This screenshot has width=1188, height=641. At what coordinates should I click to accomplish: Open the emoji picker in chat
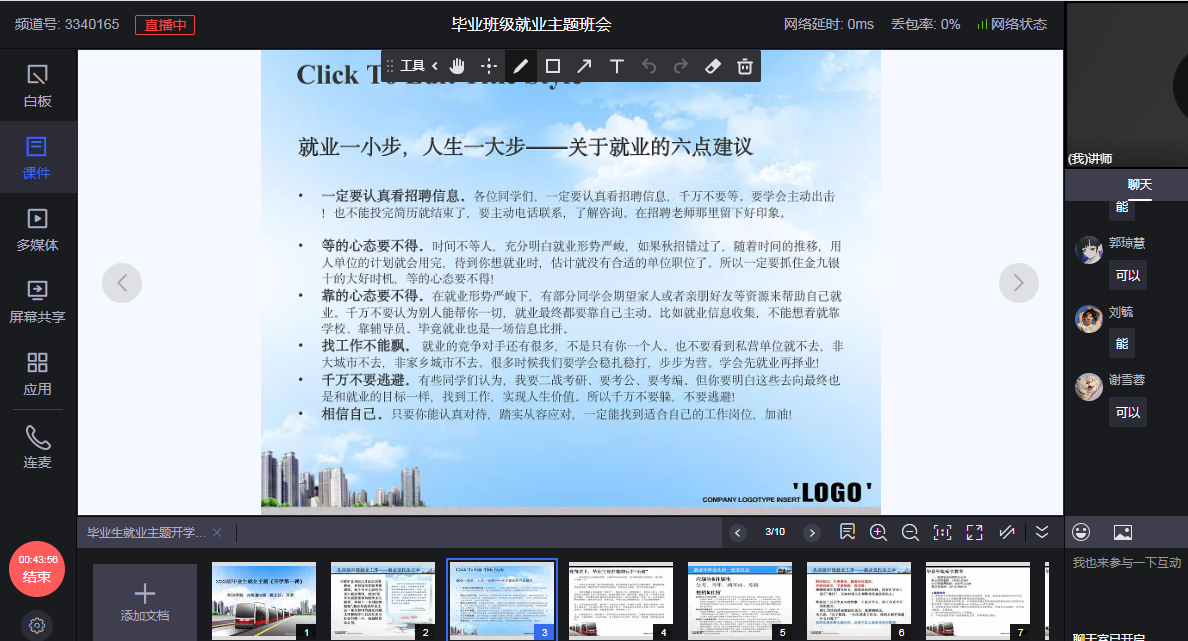(x=1081, y=532)
